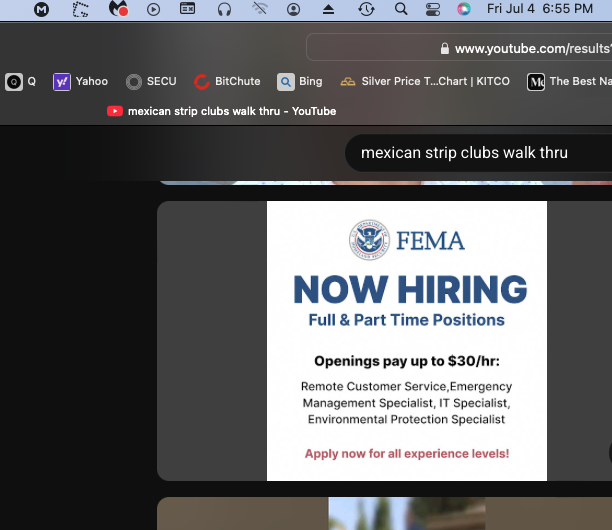Click the padlock icon in address bar

[x=445, y=48]
